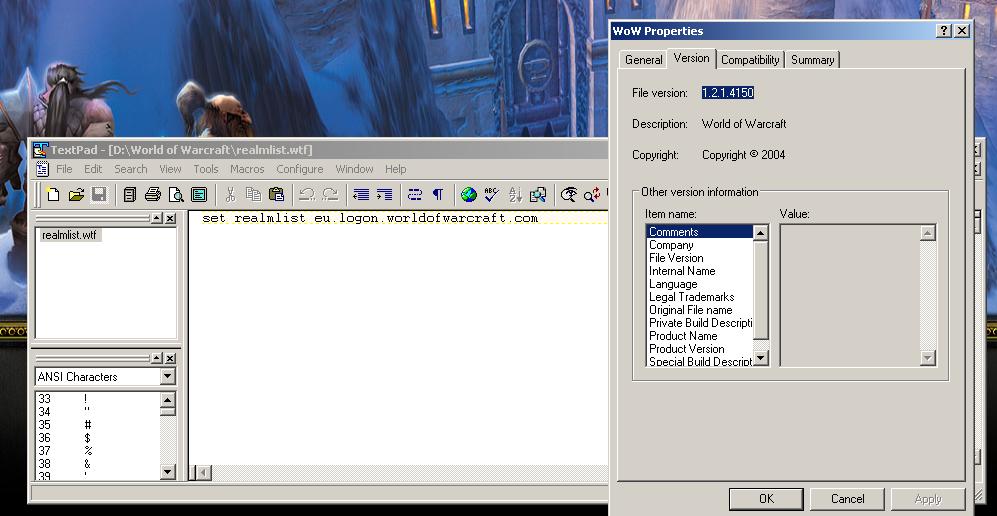
Task: Select Product Name list item
Action: click(699, 336)
